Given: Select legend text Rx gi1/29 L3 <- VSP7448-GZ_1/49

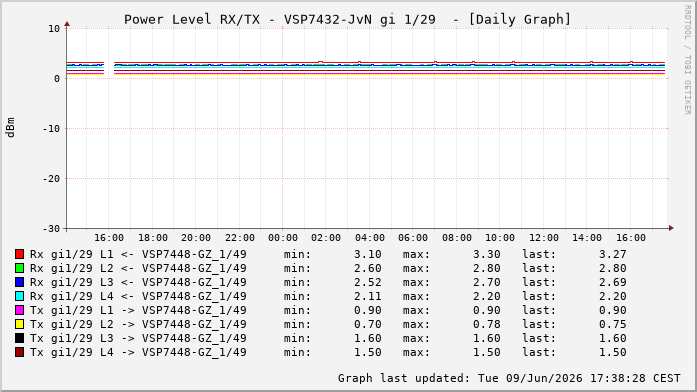Looking at the screenshot, I should (138, 282).
